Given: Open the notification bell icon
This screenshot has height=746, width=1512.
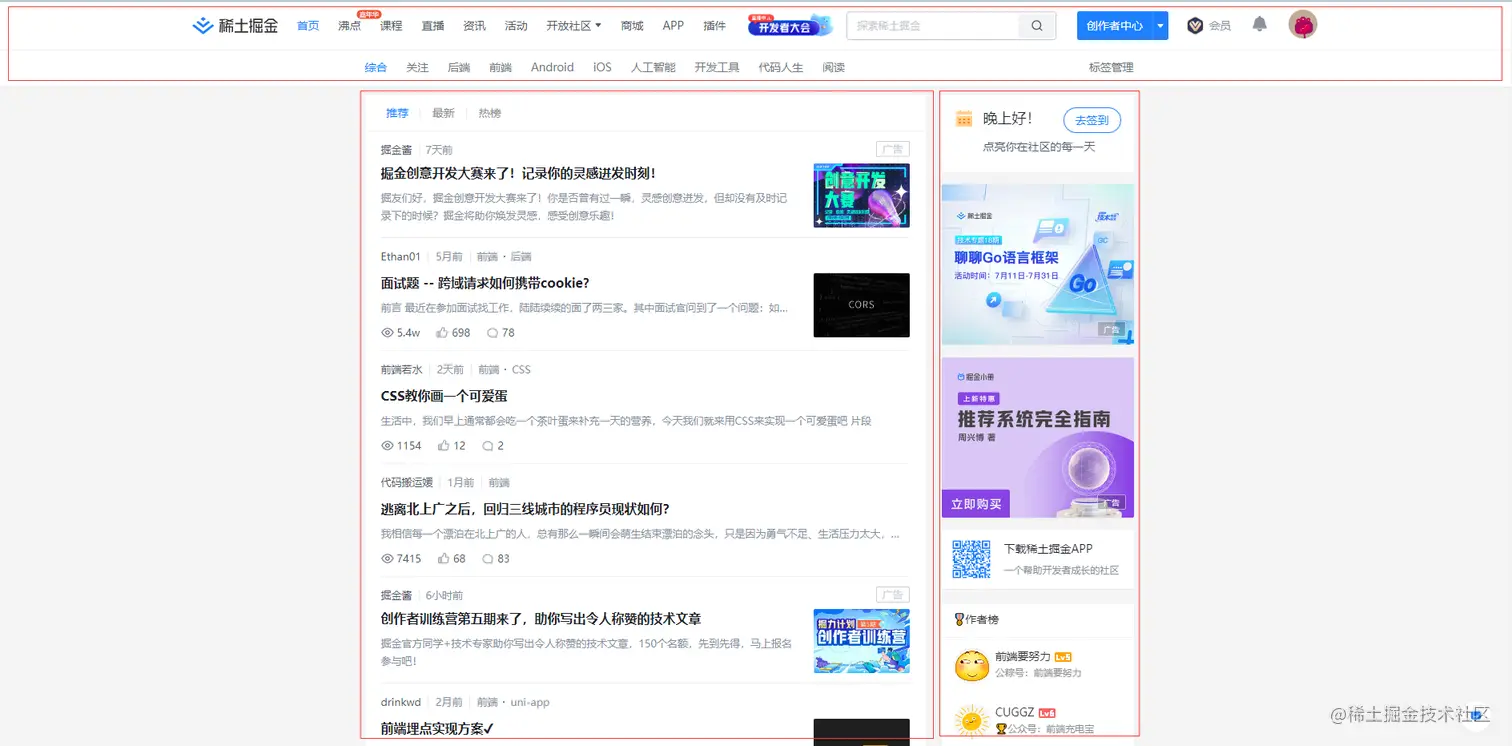Looking at the screenshot, I should pos(1259,25).
